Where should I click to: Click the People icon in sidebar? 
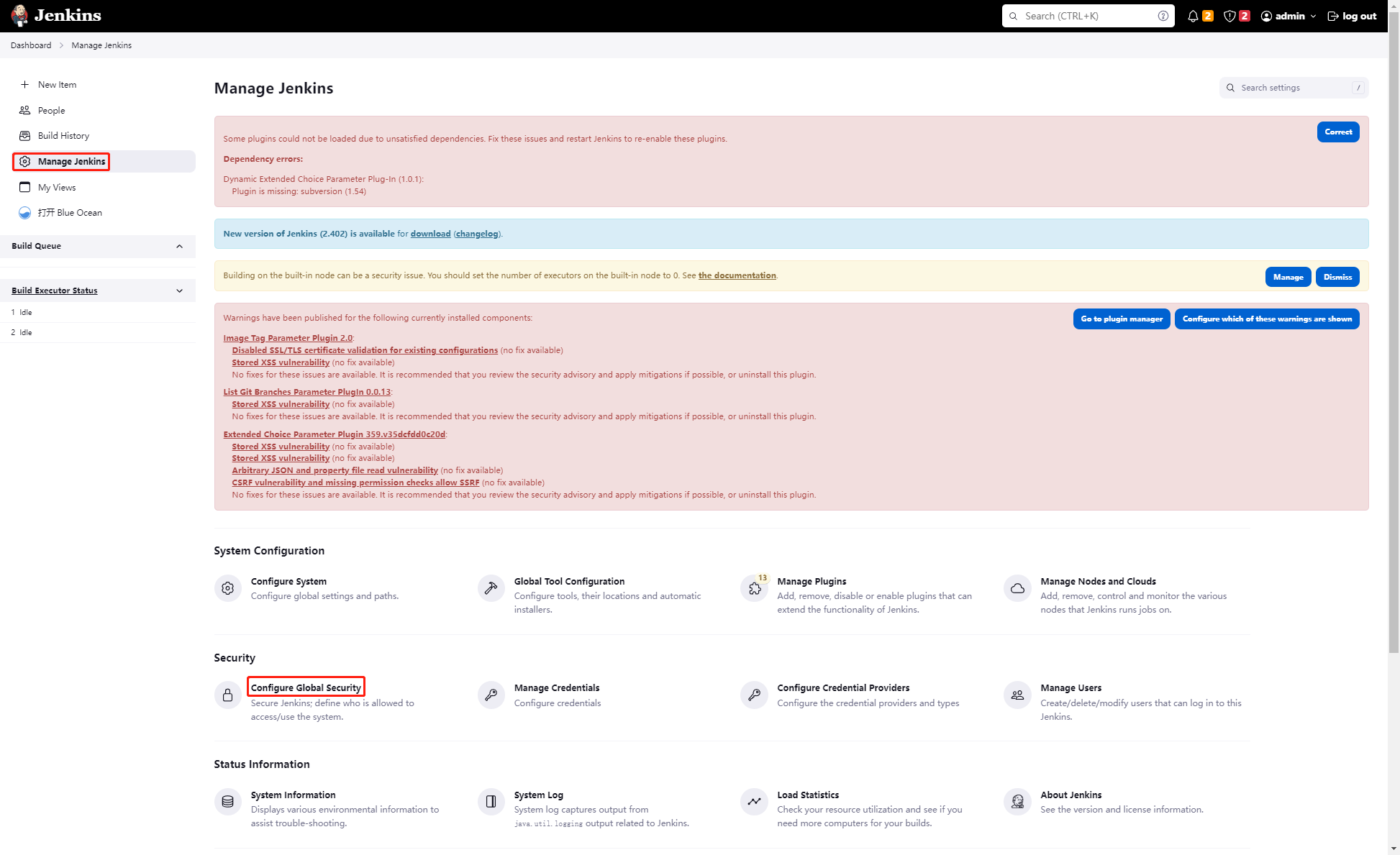point(24,110)
